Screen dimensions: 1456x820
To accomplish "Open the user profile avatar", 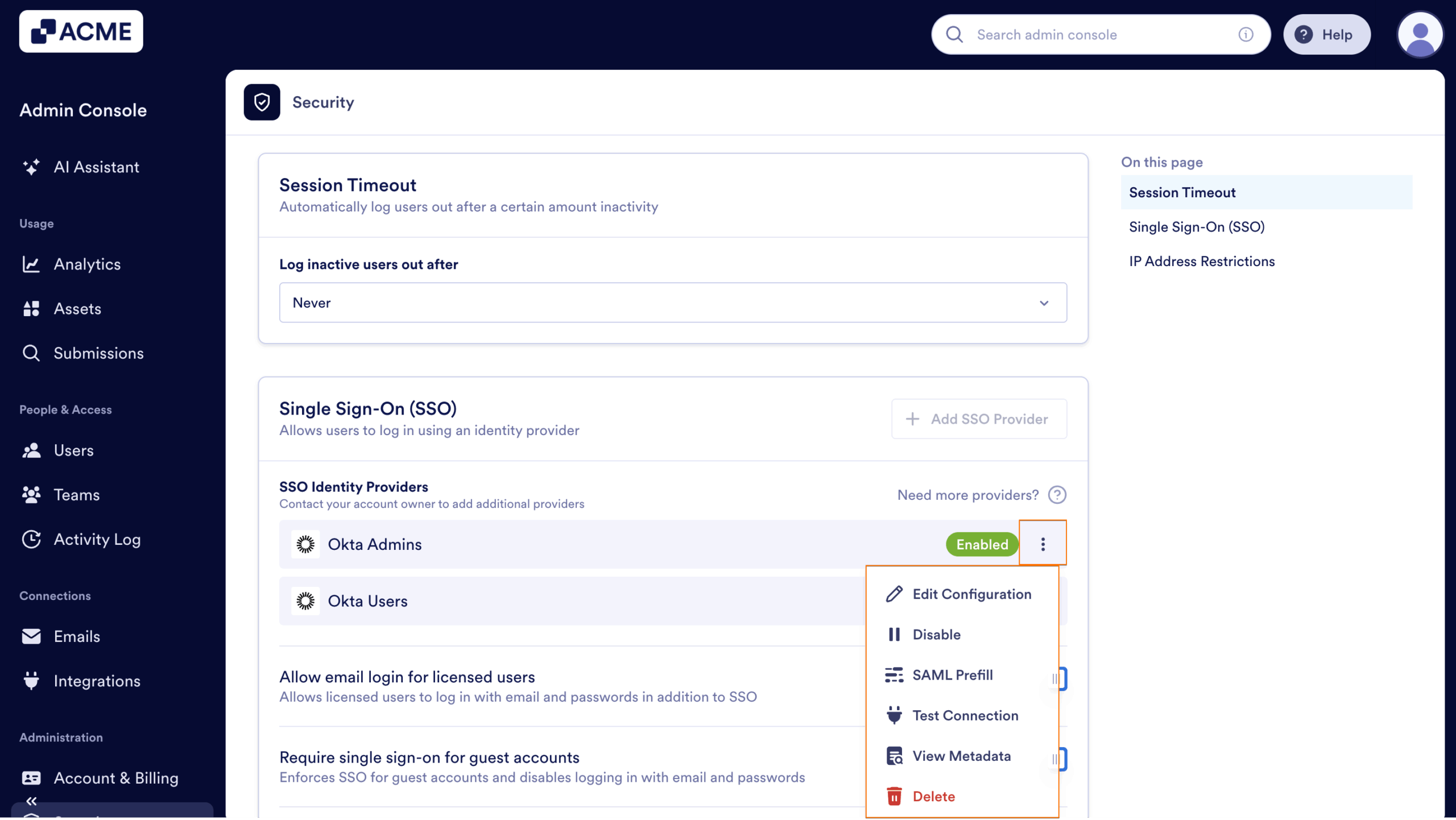I will click(x=1420, y=34).
